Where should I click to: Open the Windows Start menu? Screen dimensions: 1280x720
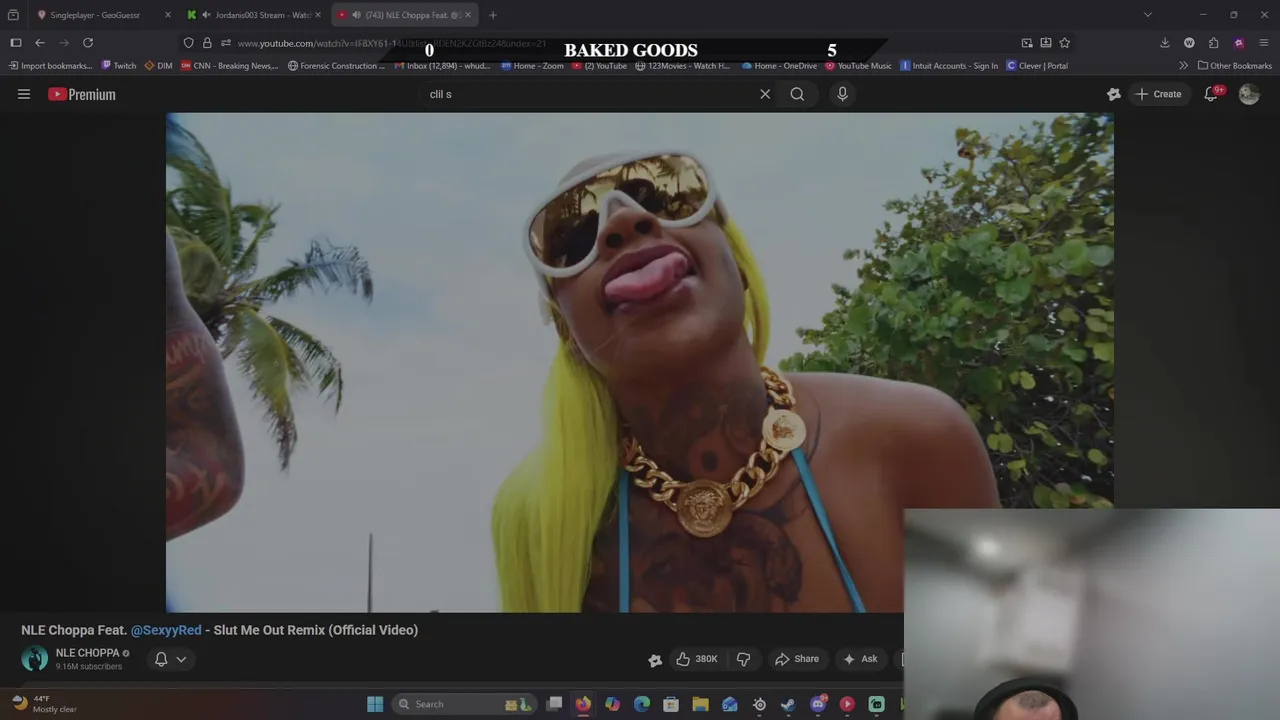click(375, 704)
